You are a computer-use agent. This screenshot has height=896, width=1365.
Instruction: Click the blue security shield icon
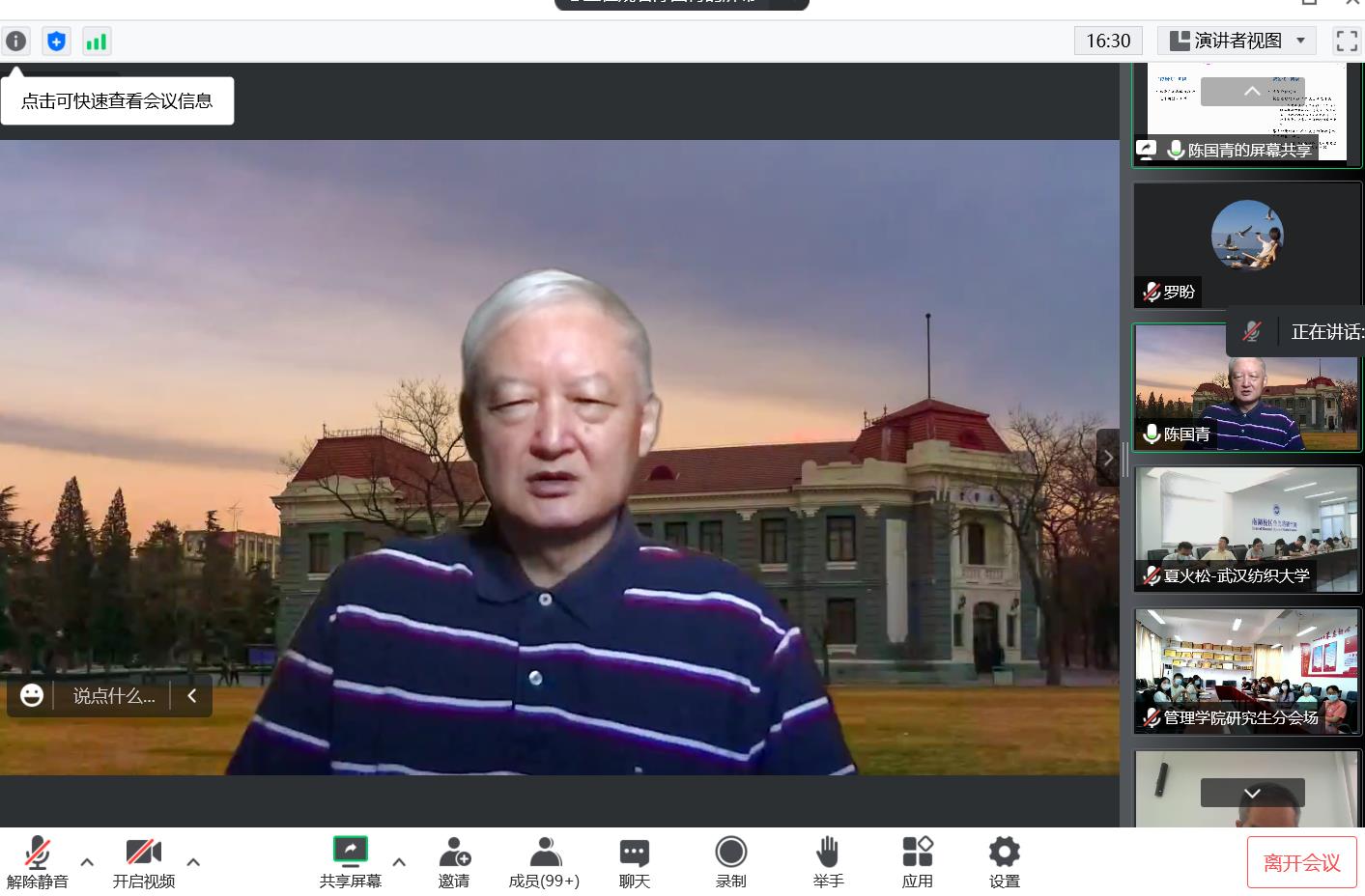click(x=57, y=42)
